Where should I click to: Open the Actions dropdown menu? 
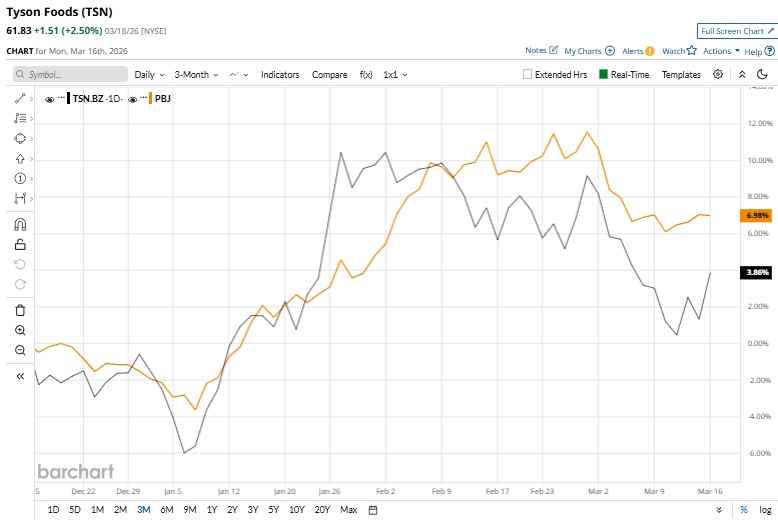click(721, 50)
